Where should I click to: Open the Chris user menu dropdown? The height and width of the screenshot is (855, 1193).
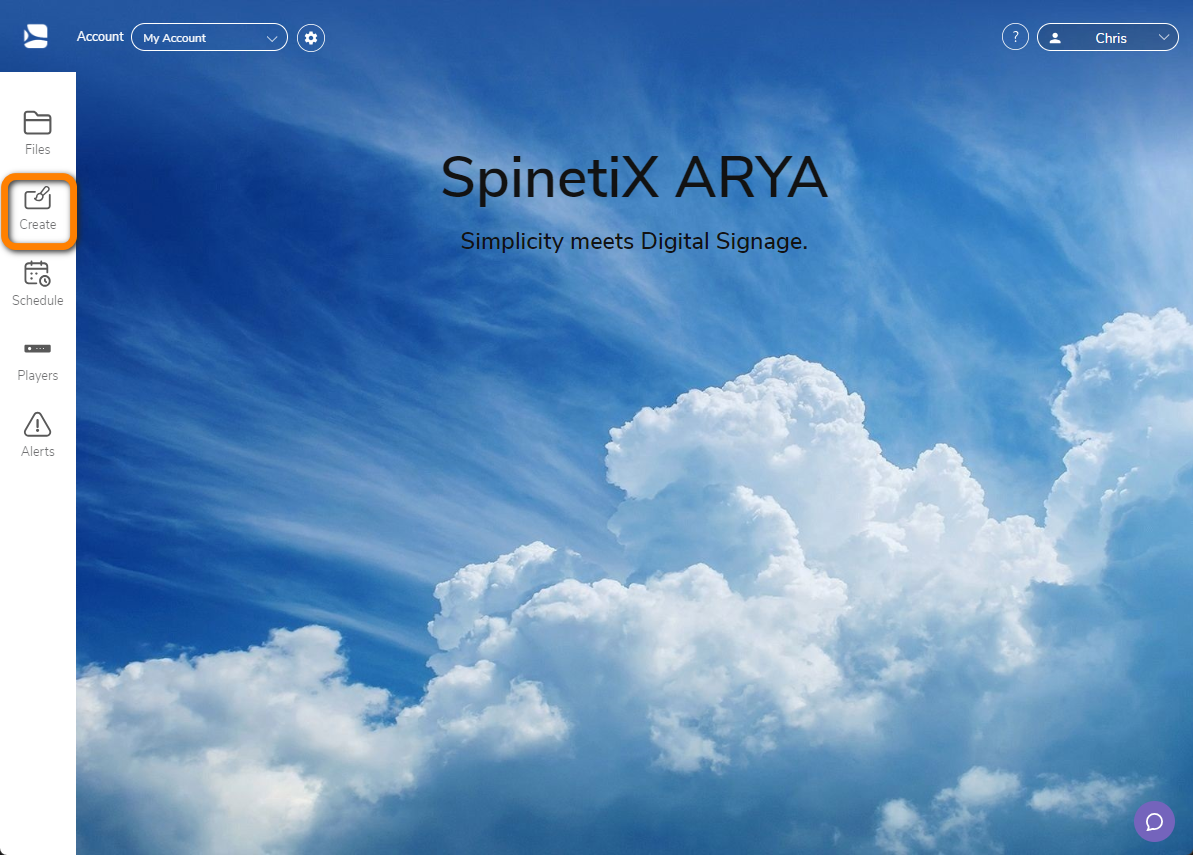1108,37
